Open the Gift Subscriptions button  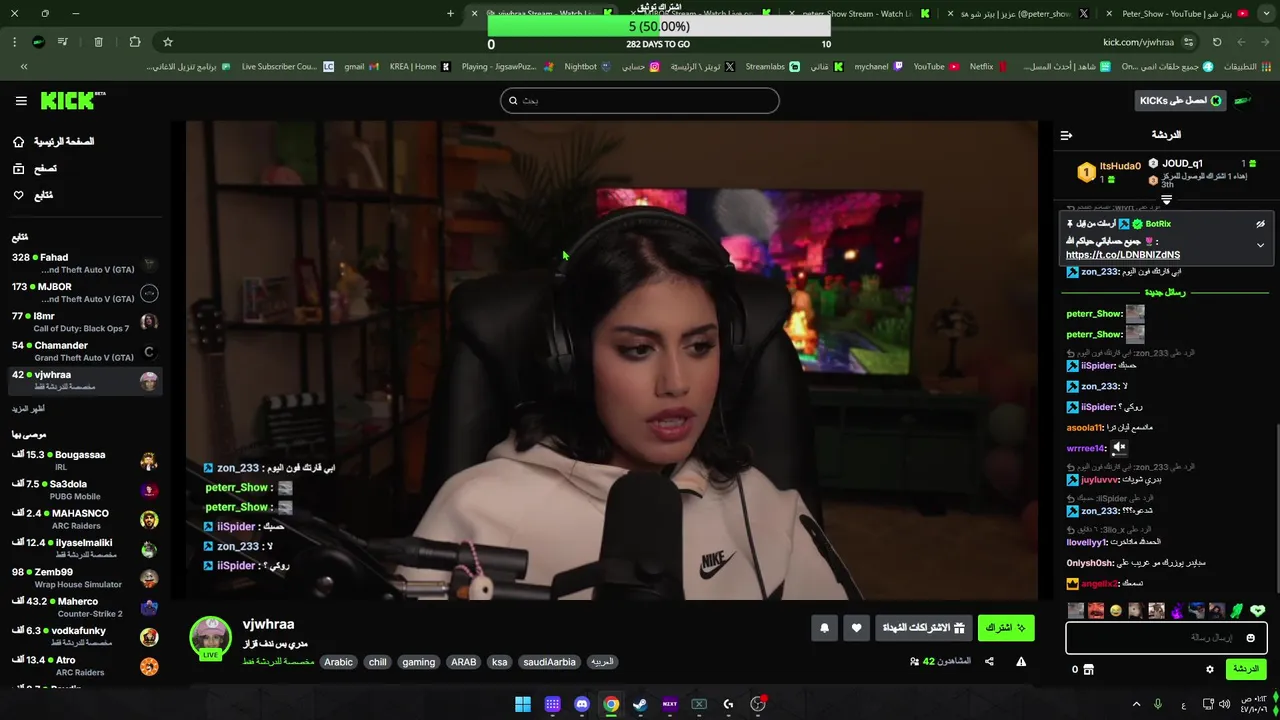point(923,628)
